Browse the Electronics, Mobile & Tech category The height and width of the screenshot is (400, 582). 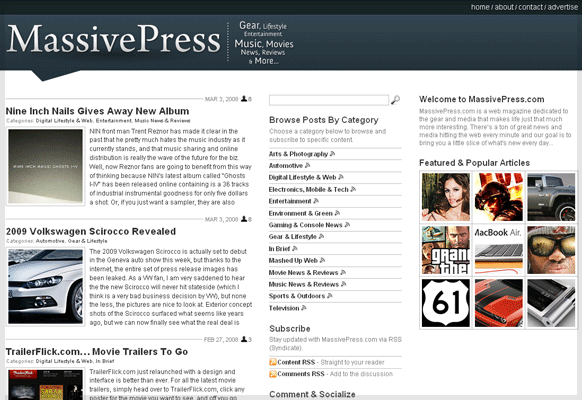click(x=308, y=190)
